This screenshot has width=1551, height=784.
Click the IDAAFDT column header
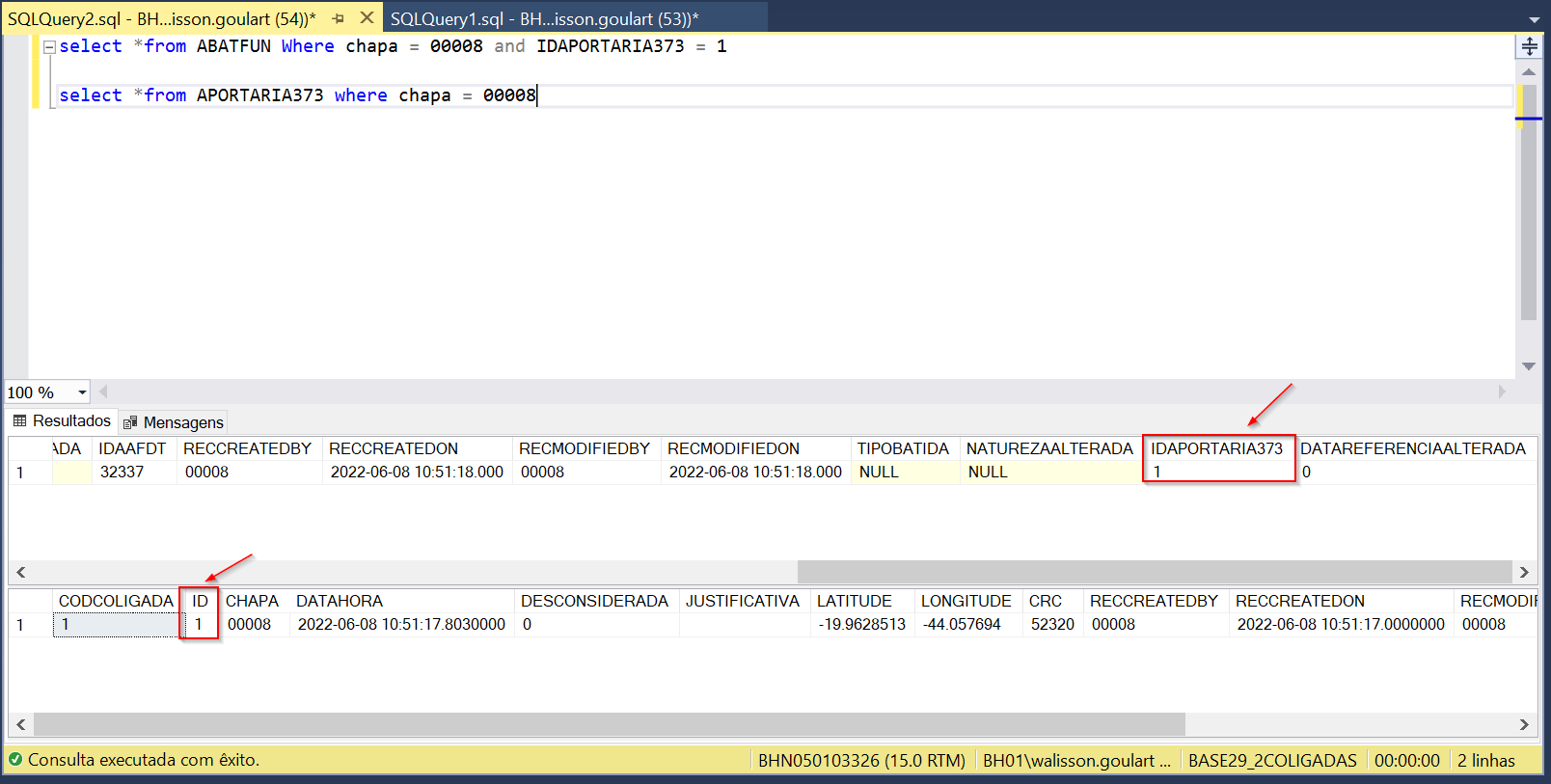coord(132,448)
